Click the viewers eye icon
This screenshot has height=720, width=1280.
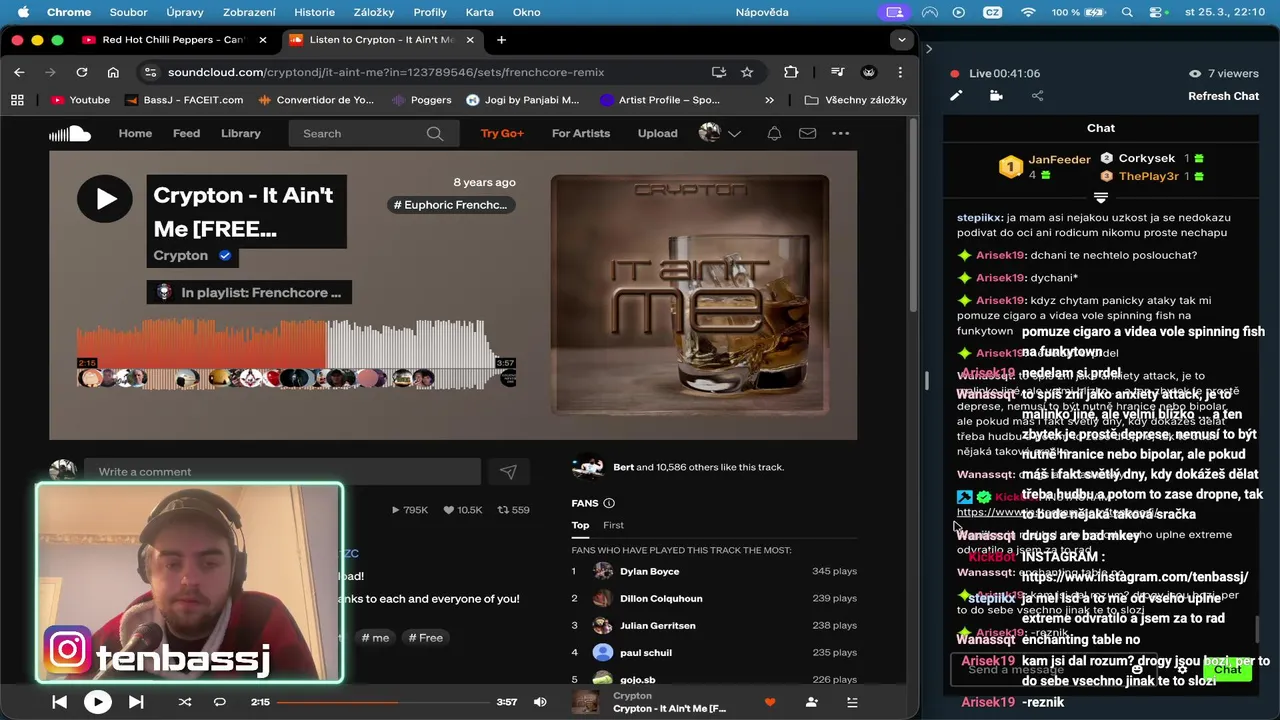pos(1194,73)
